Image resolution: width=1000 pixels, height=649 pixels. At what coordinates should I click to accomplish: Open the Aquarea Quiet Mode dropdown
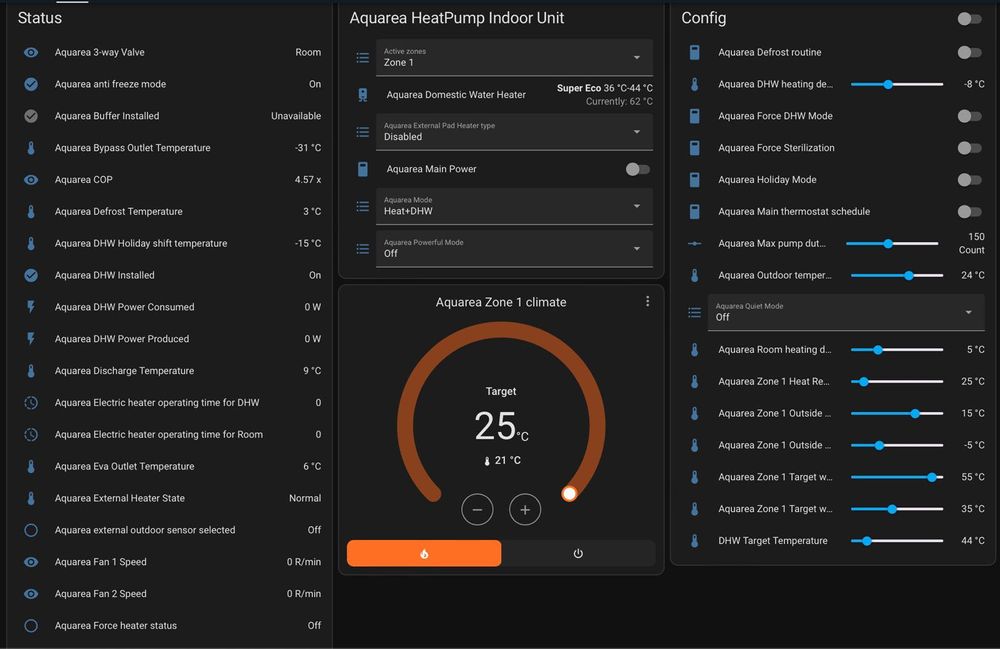pos(845,312)
